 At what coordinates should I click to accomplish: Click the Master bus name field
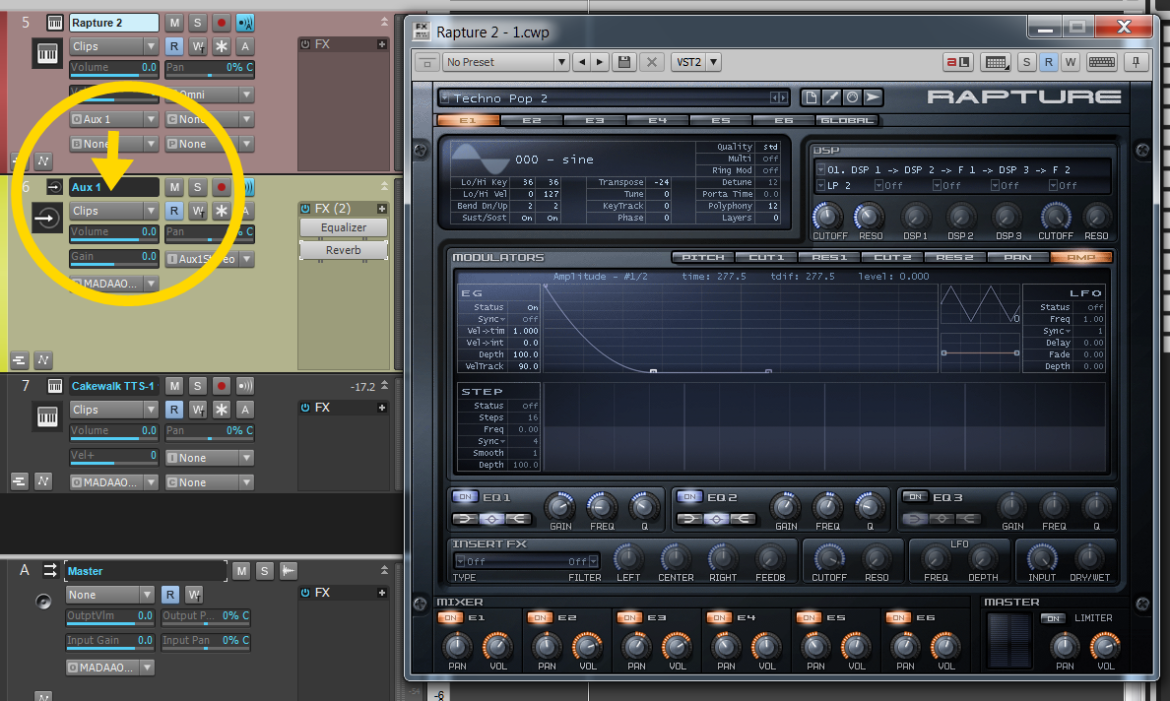coord(146,571)
